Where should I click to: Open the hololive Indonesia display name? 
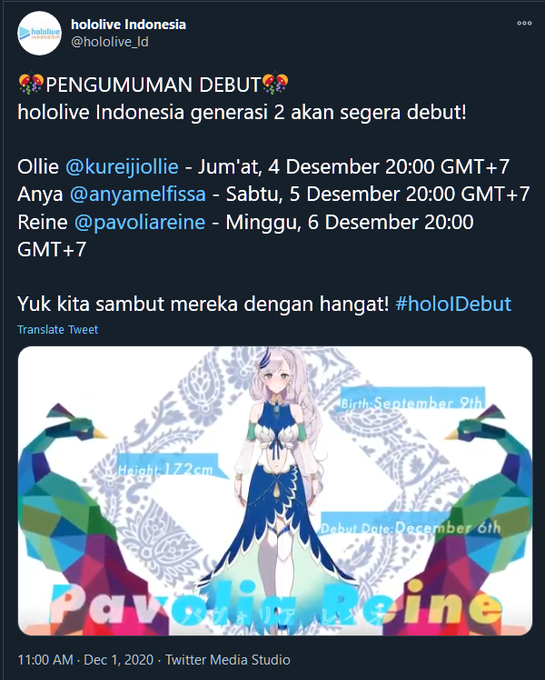coord(128,24)
